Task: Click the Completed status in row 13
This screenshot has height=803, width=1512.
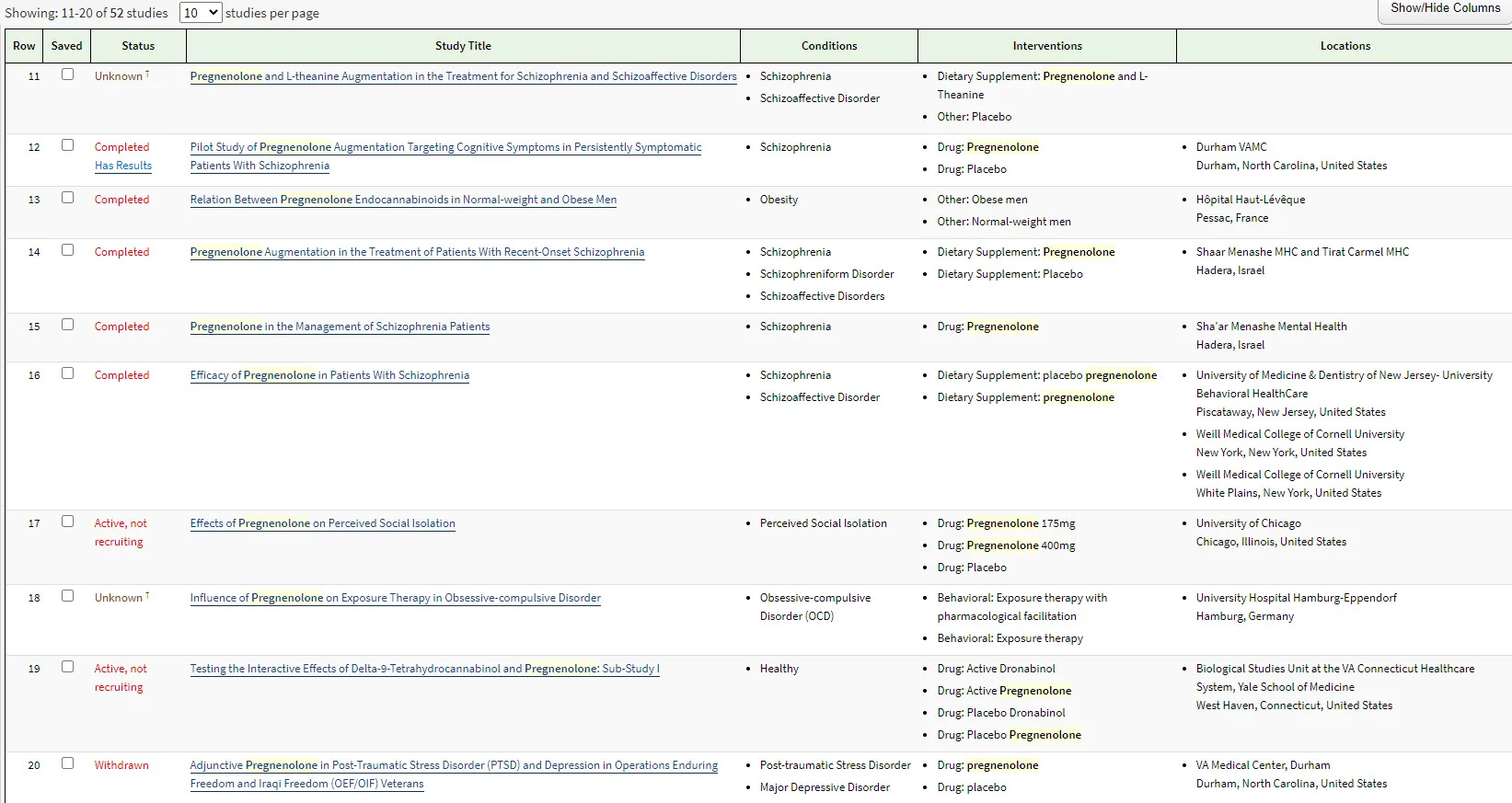Action: point(121,200)
